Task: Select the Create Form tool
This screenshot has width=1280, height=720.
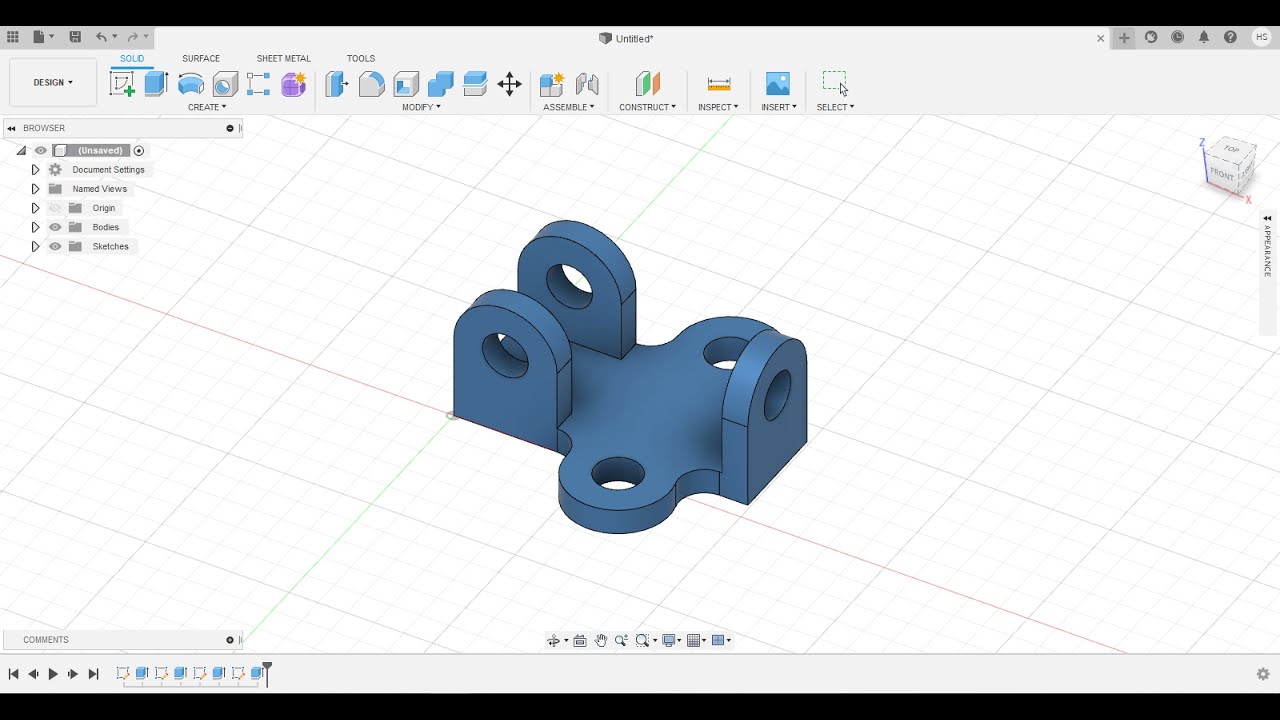Action: pos(293,84)
